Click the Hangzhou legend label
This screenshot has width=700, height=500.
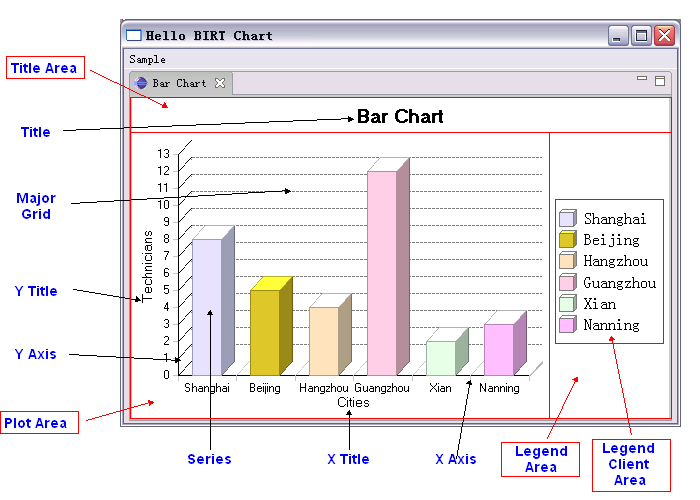pyautogui.click(x=616, y=261)
